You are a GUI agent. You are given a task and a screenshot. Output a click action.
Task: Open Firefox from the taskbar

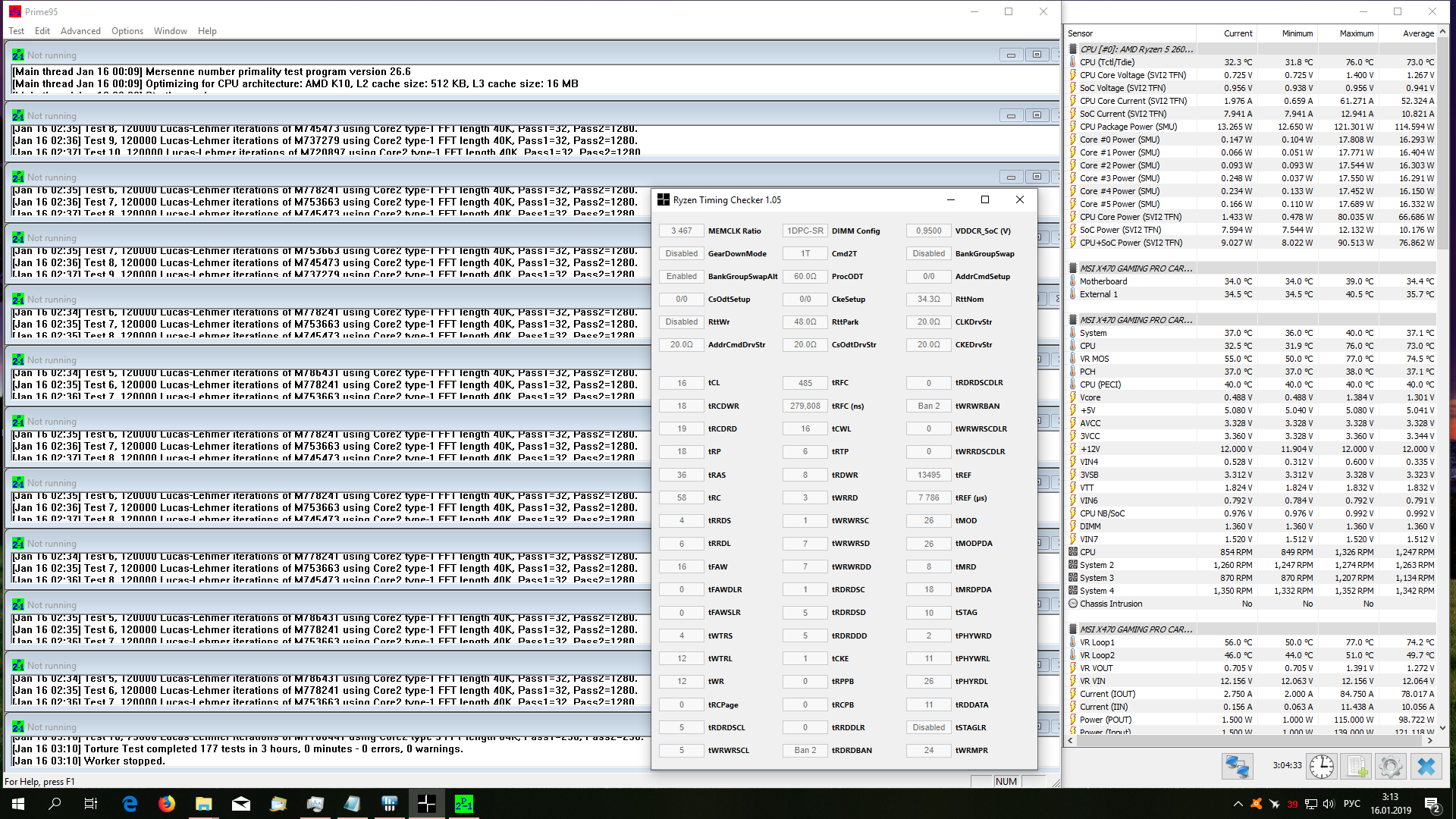point(167,804)
